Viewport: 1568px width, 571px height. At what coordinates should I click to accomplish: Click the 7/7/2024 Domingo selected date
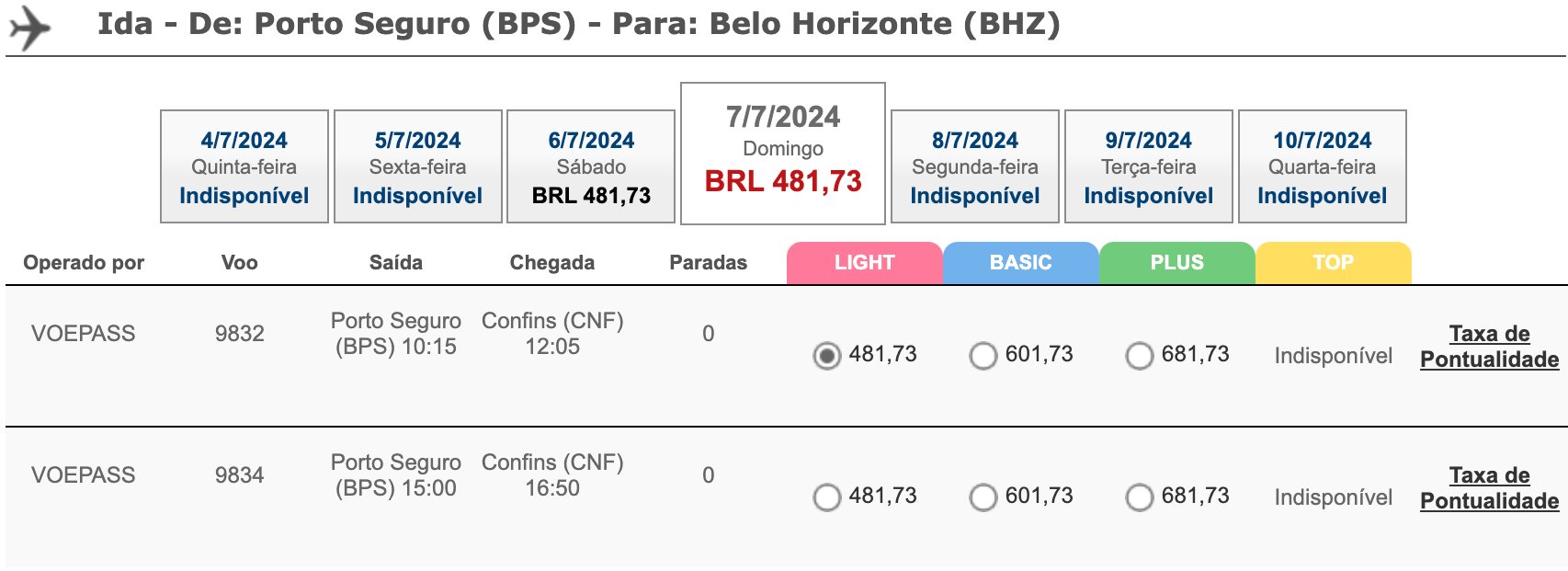click(783, 154)
